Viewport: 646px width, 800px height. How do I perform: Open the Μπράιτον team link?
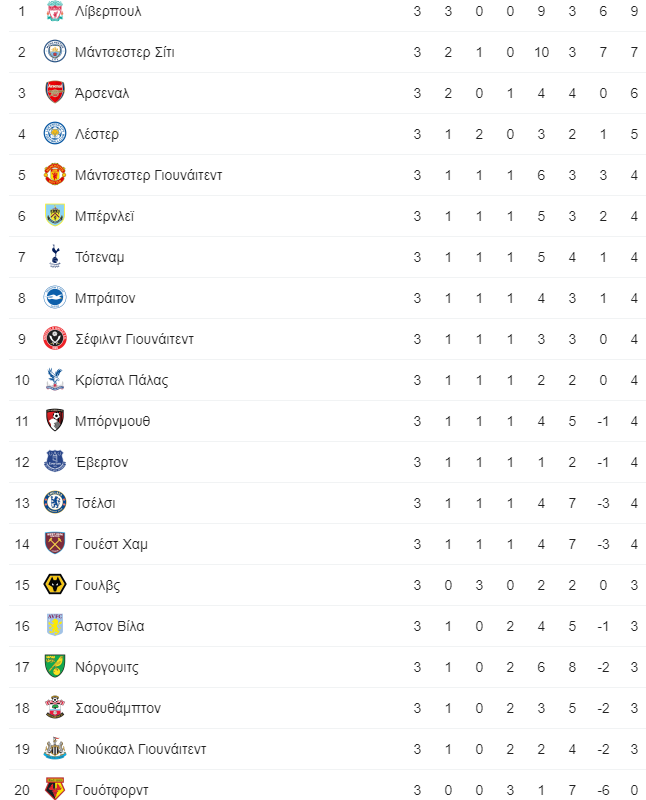[105, 298]
